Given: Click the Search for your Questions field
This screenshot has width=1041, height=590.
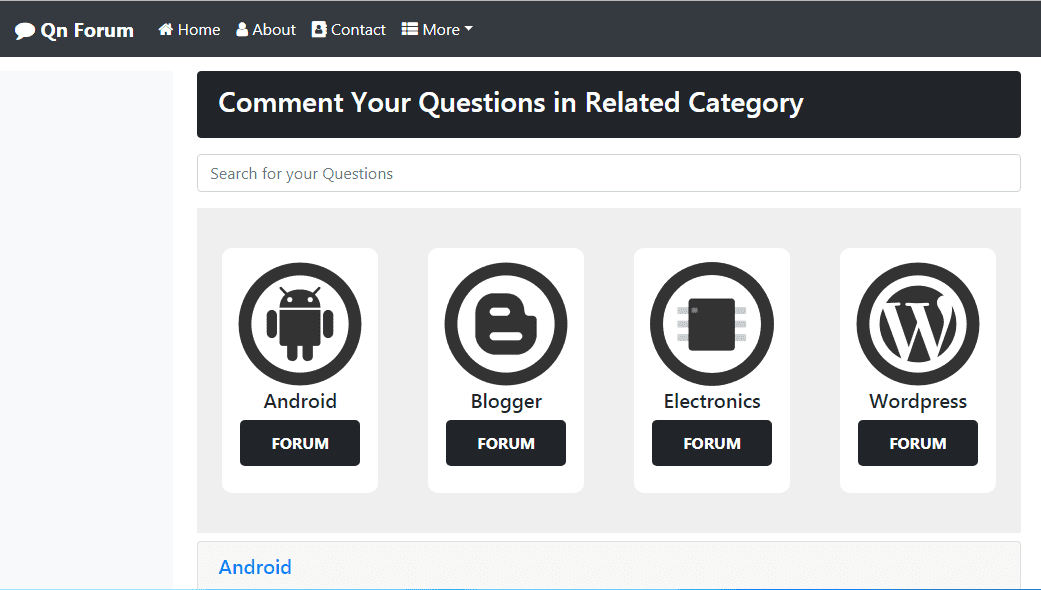Looking at the screenshot, I should [608, 173].
